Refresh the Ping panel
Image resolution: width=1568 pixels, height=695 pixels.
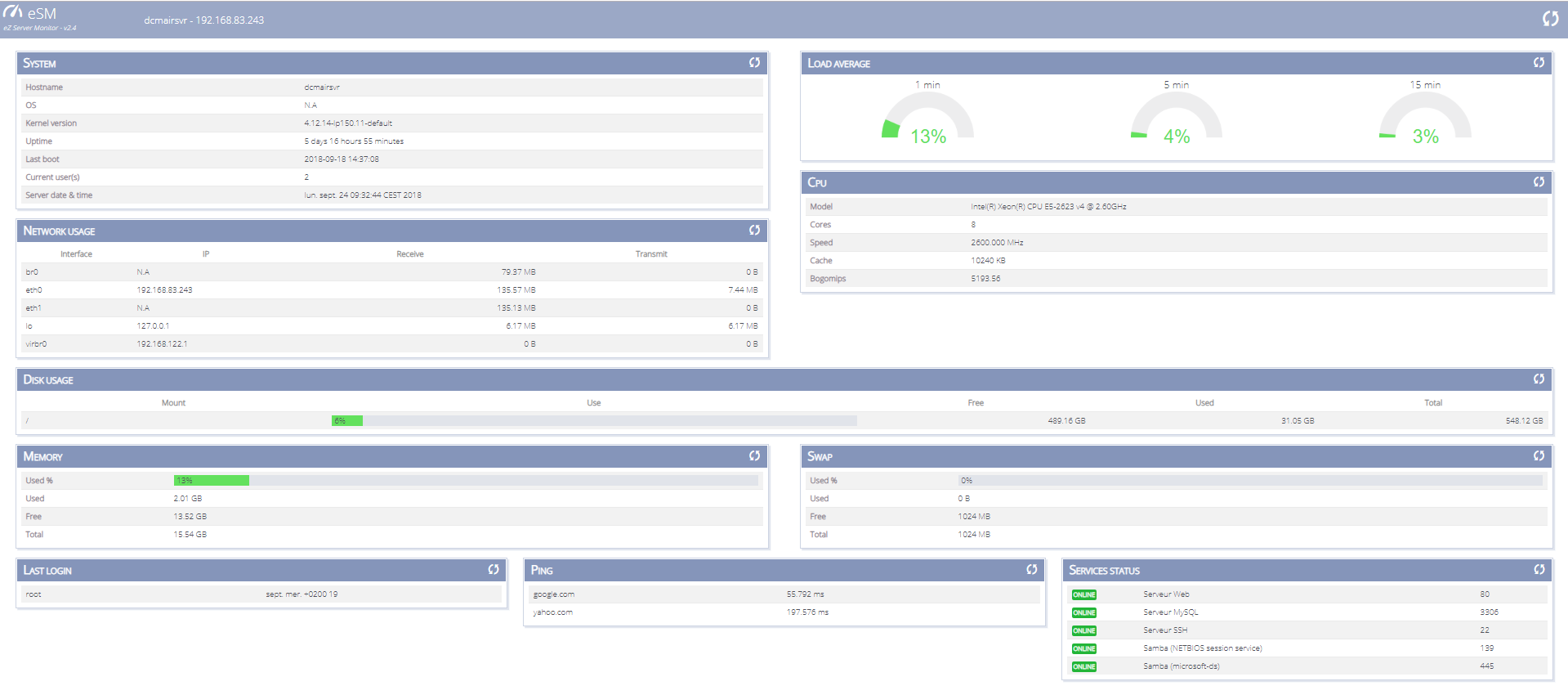pyautogui.click(x=1032, y=570)
